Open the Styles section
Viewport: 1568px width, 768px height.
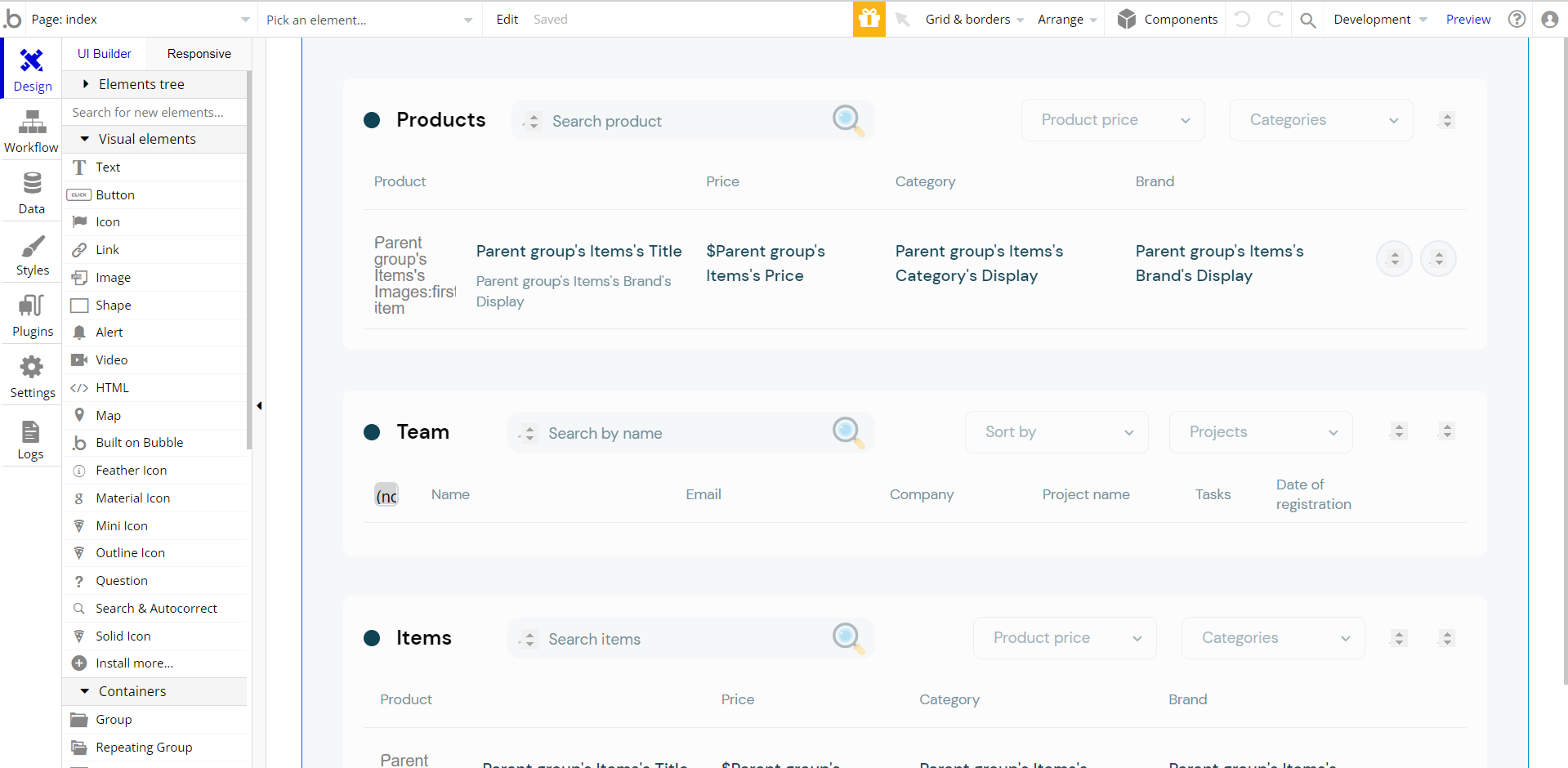tap(32, 253)
